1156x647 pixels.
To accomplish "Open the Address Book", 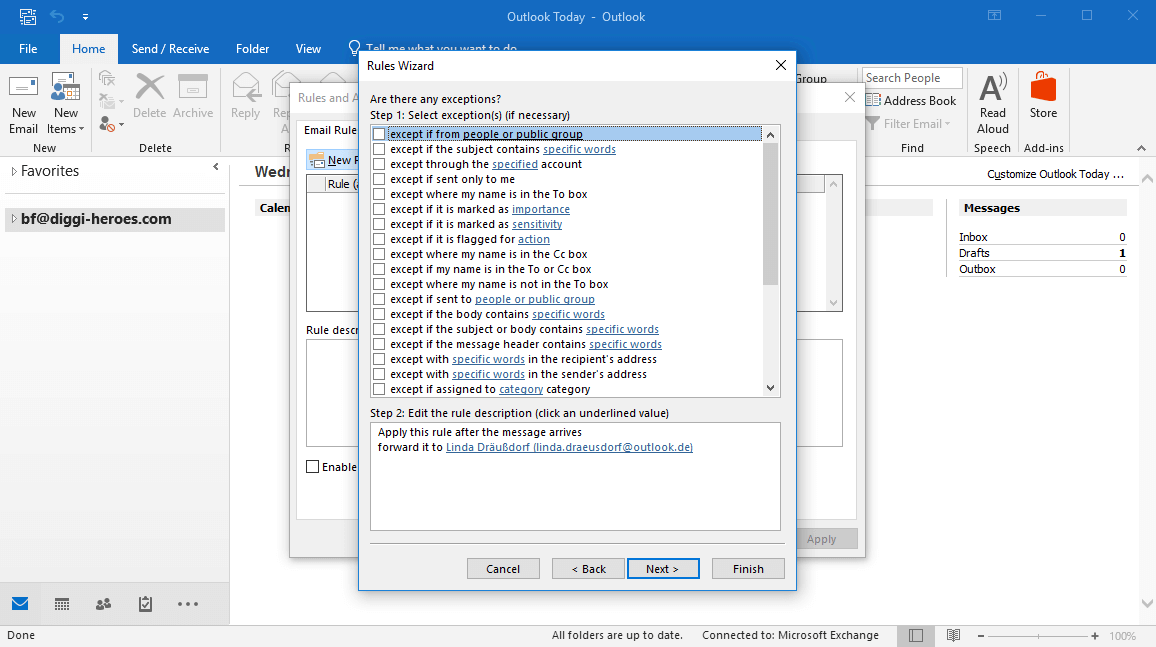I will coord(911,101).
